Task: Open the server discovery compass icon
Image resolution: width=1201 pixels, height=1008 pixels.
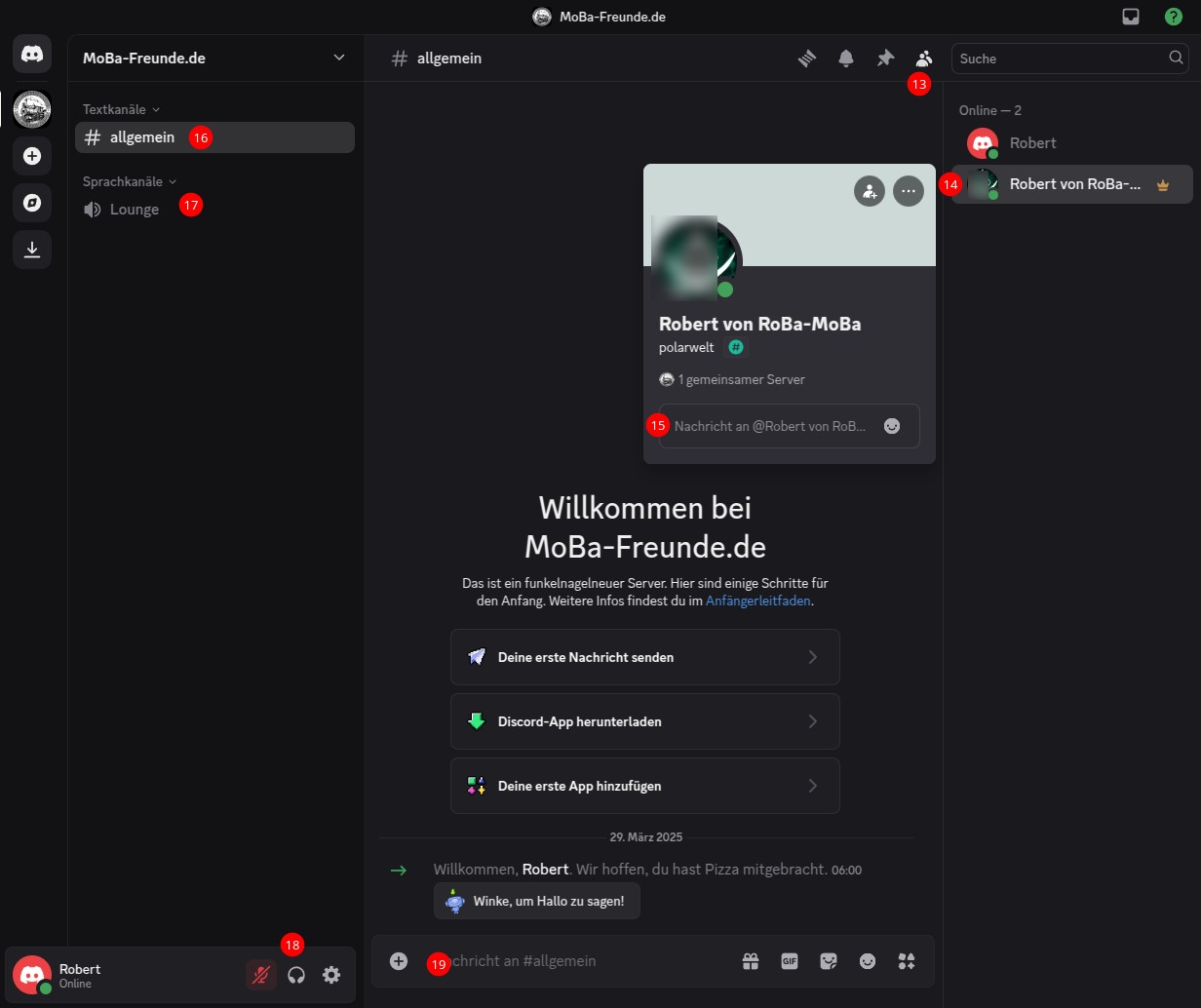Action: (32, 203)
